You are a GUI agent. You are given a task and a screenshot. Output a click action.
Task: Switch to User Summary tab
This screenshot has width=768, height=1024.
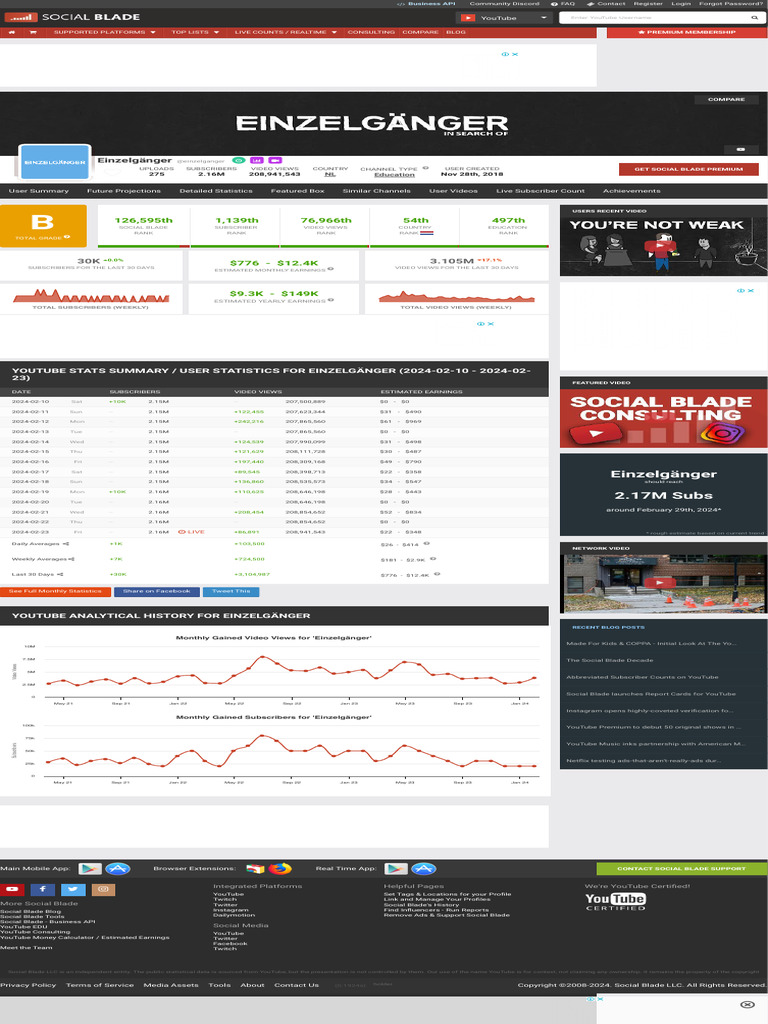[39, 191]
